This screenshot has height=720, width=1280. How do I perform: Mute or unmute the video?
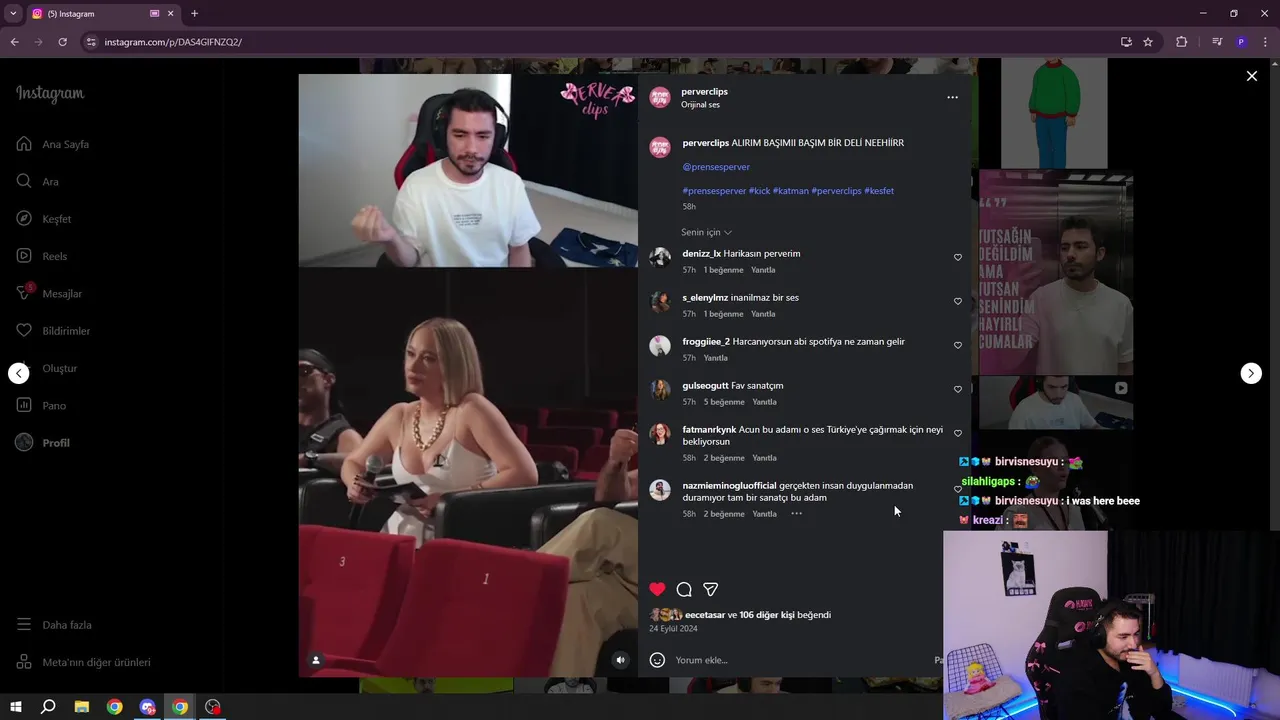pos(620,660)
